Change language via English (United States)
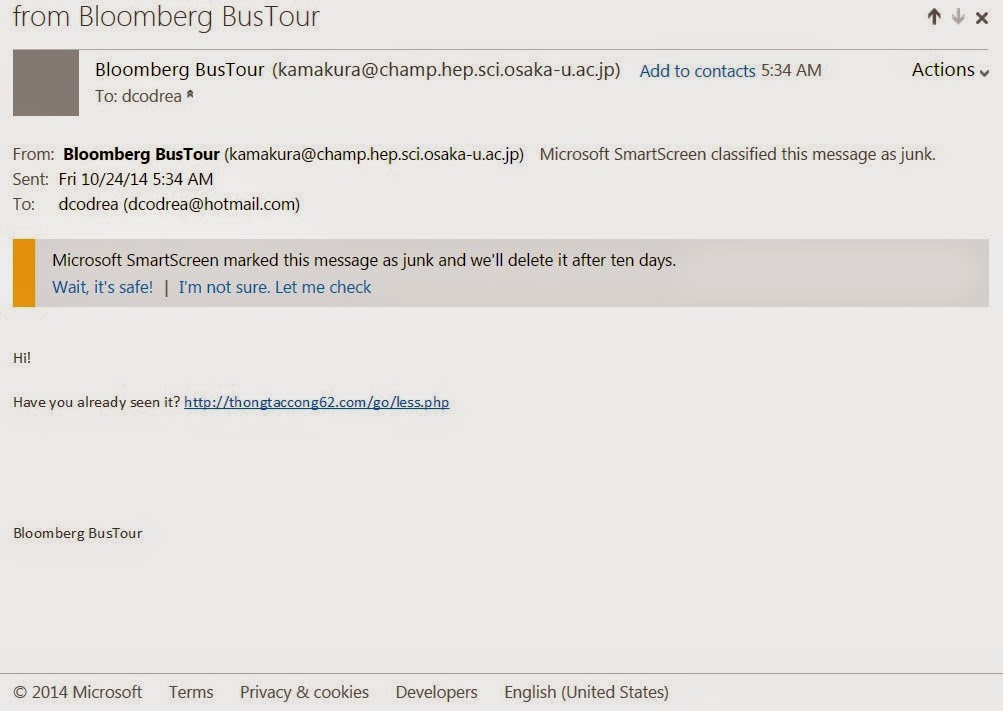Image resolution: width=1003 pixels, height=711 pixels. coord(586,692)
